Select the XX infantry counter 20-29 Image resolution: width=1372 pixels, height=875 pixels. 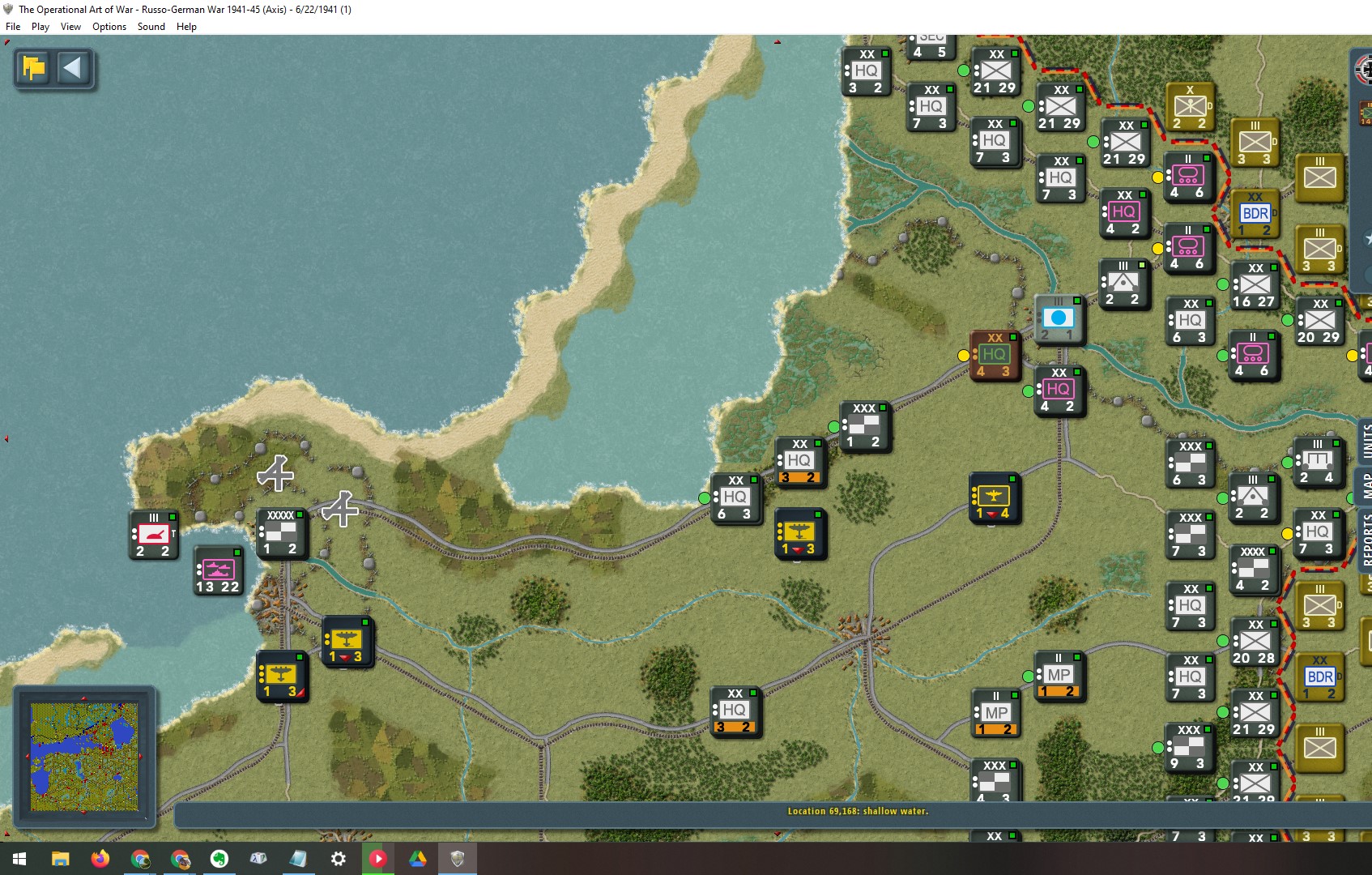(1319, 321)
